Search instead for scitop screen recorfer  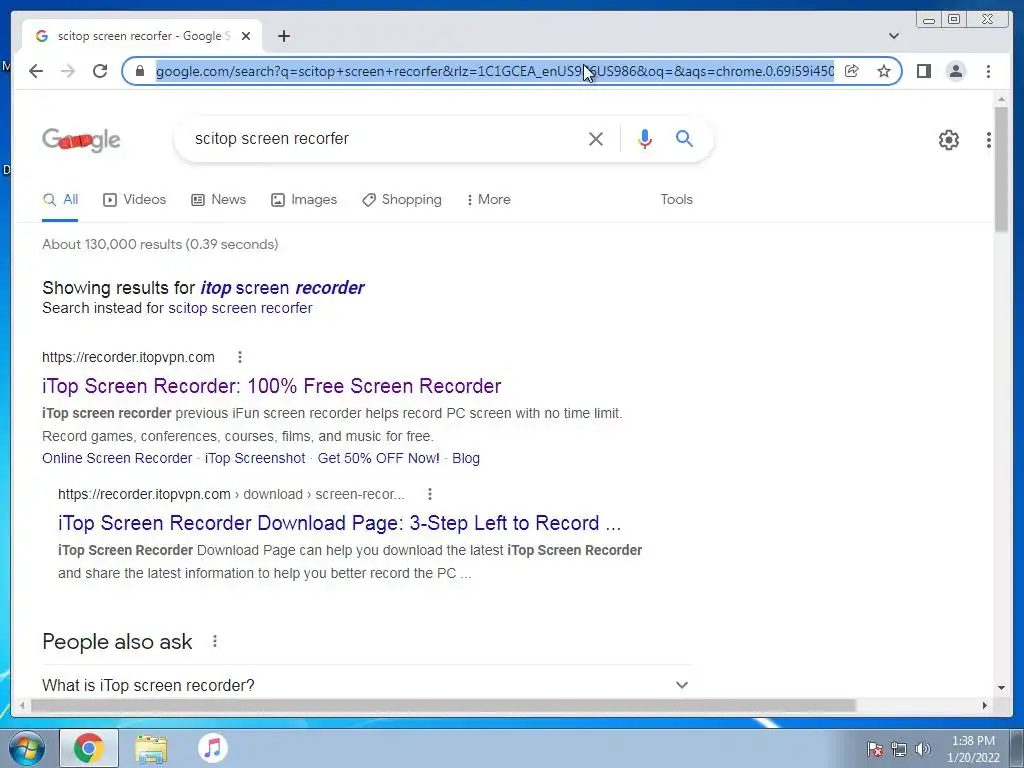pos(240,308)
